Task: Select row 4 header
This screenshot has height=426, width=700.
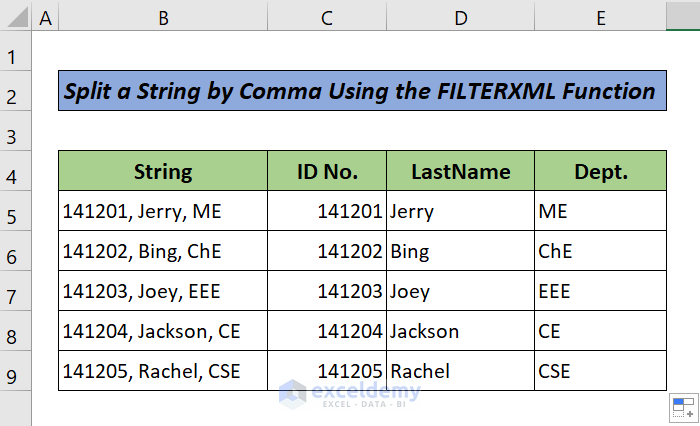Action: tap(16, 176)
